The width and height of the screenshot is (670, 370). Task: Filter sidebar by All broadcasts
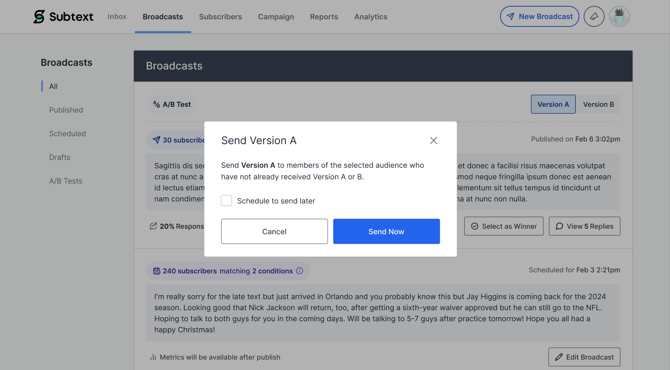(x=53, y=86)
